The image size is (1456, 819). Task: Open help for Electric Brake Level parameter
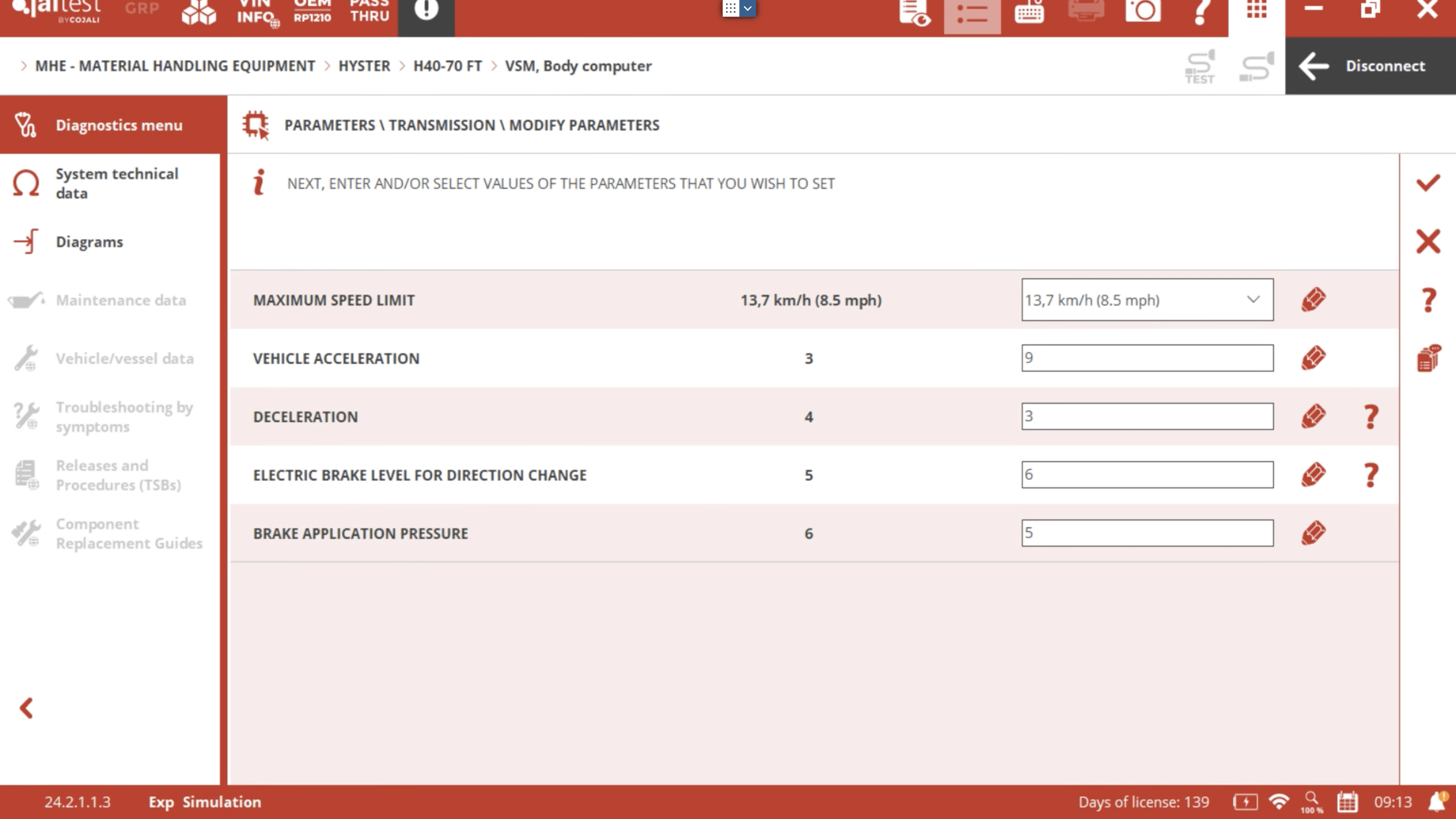point(1371,475)
